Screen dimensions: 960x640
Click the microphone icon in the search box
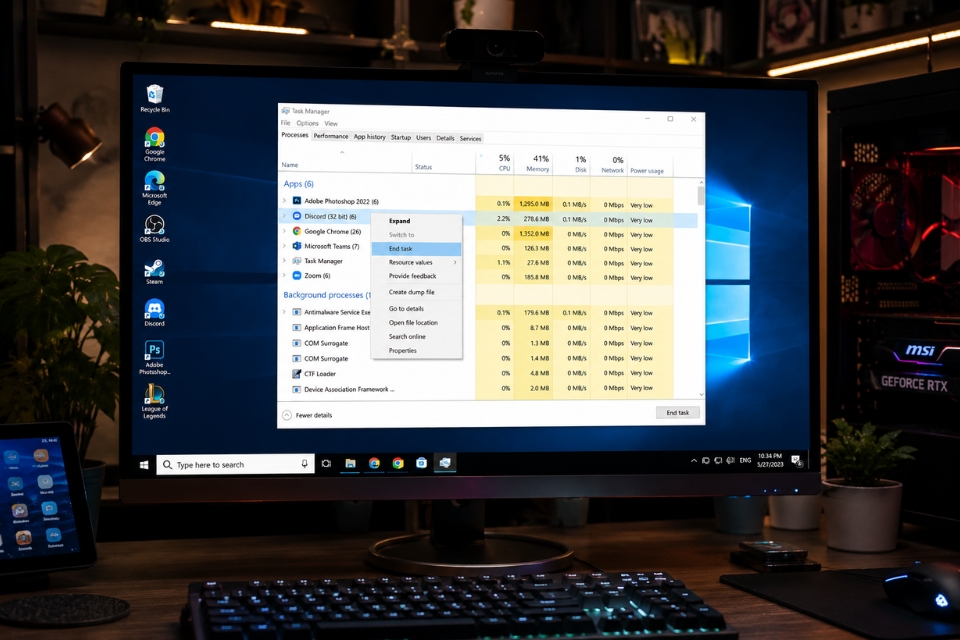304,464
